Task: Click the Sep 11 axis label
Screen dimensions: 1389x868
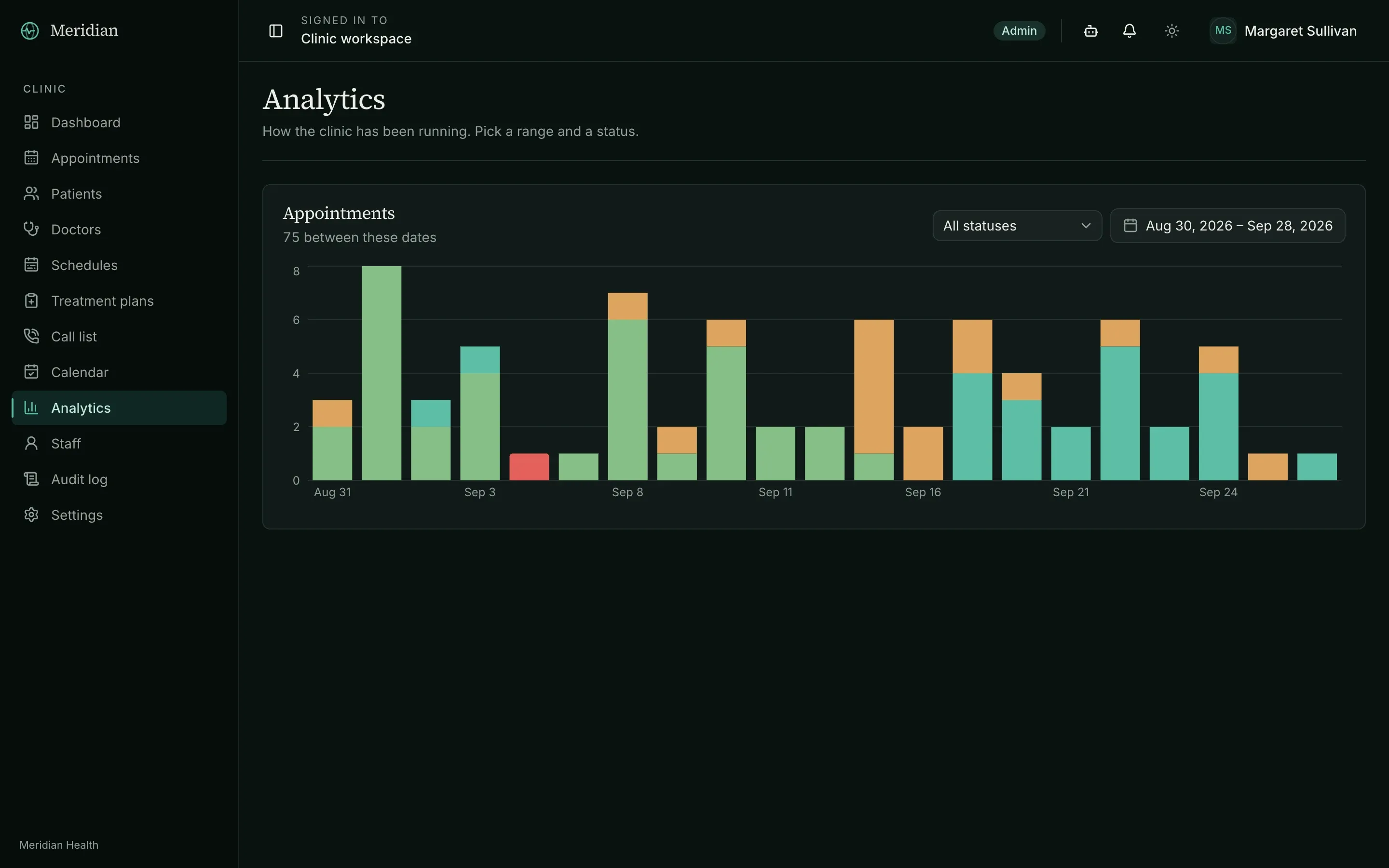Action: pos(776,492)
